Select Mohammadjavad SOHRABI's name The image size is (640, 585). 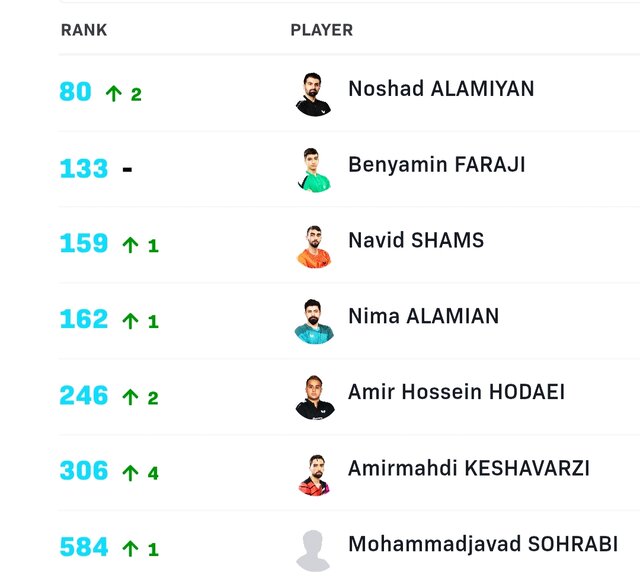[482, 545]
